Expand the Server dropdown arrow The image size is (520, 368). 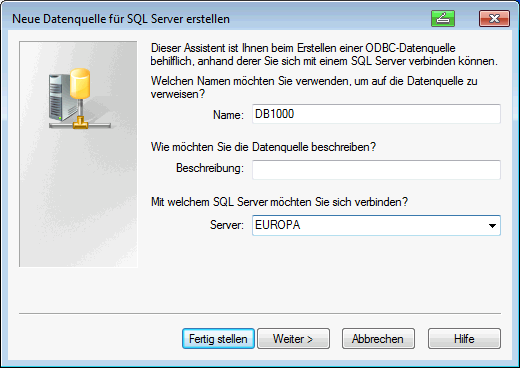click(492, 226)
